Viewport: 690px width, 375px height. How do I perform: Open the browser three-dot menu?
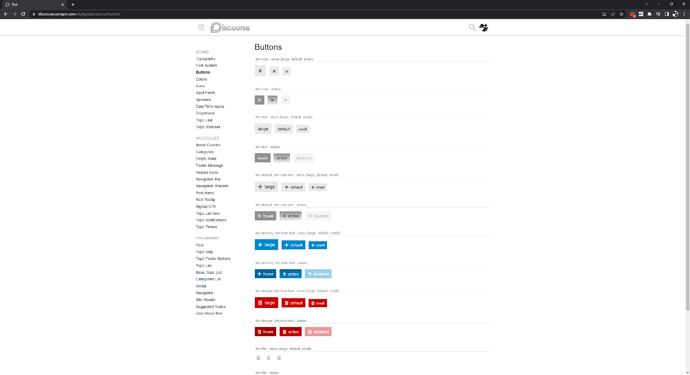point(684,14)
